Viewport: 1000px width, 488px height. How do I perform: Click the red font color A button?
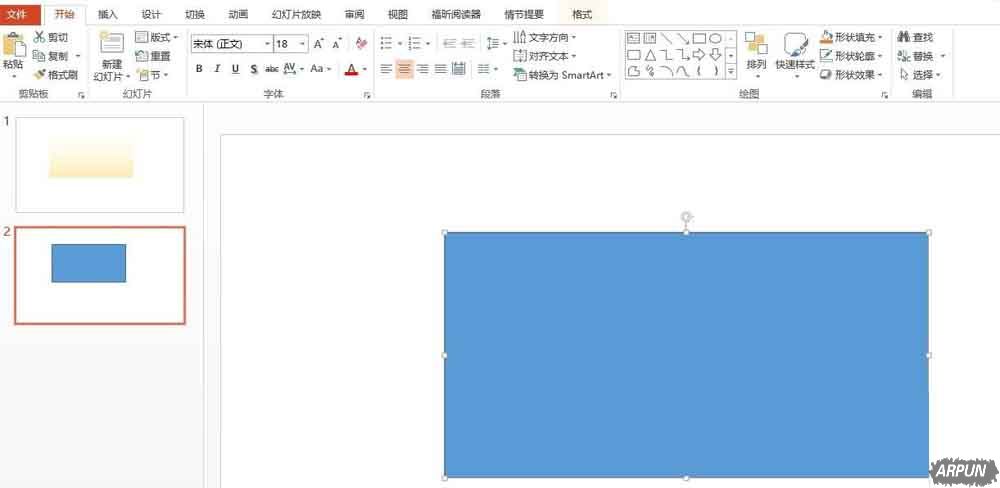[351, 69]
